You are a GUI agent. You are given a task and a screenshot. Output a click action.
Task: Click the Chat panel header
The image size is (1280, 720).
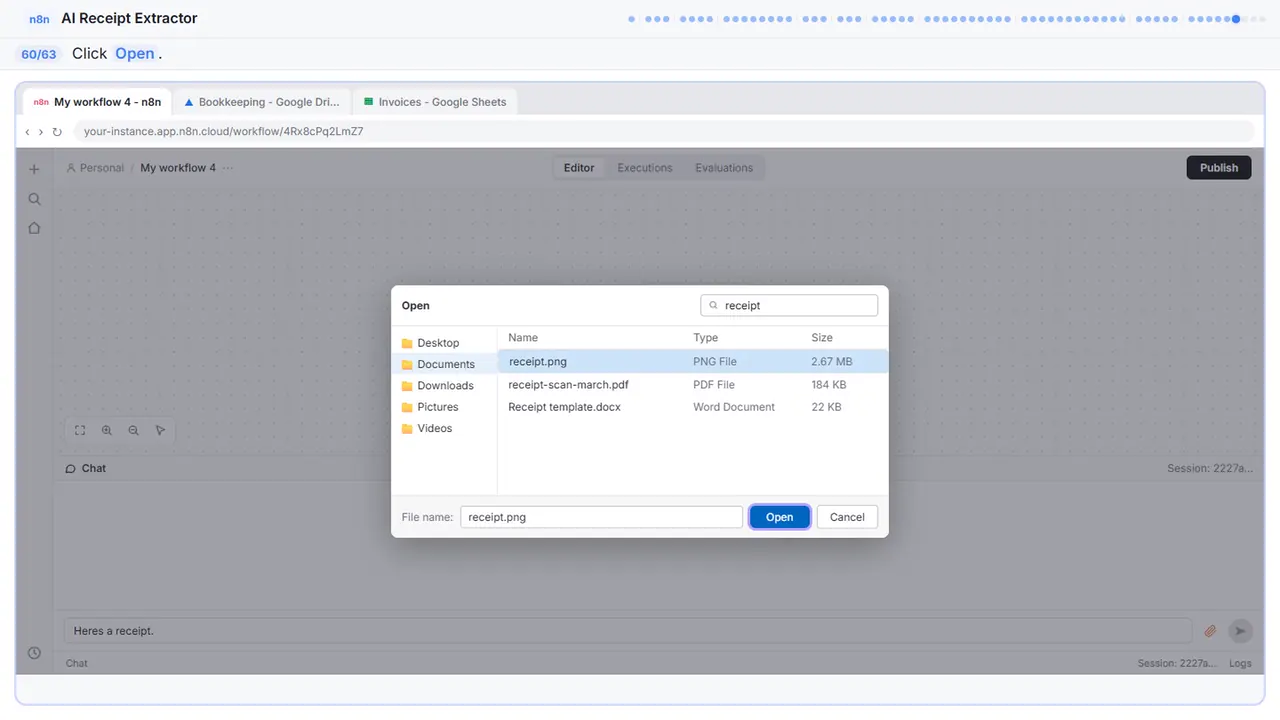(86, 468)
